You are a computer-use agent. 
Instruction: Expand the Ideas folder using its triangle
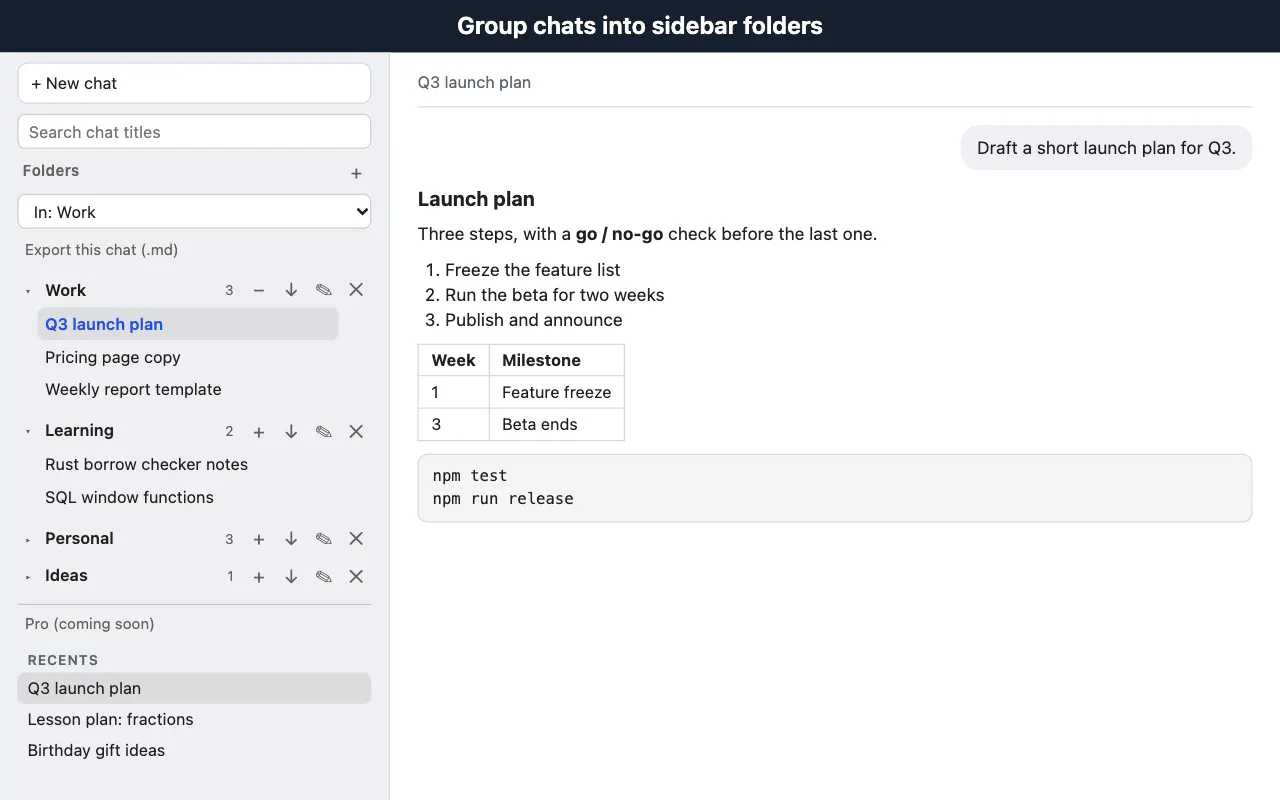coord(28,577)
